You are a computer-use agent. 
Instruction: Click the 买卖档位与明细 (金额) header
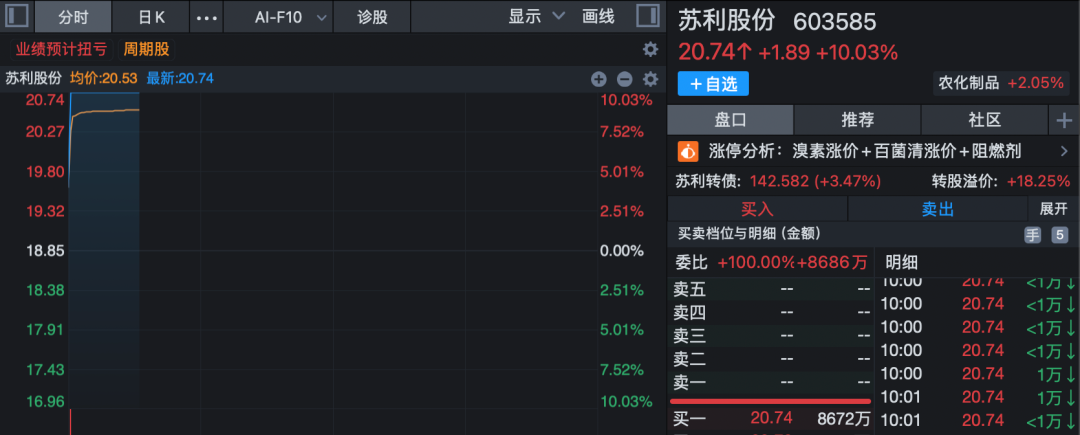coord(749,234)
